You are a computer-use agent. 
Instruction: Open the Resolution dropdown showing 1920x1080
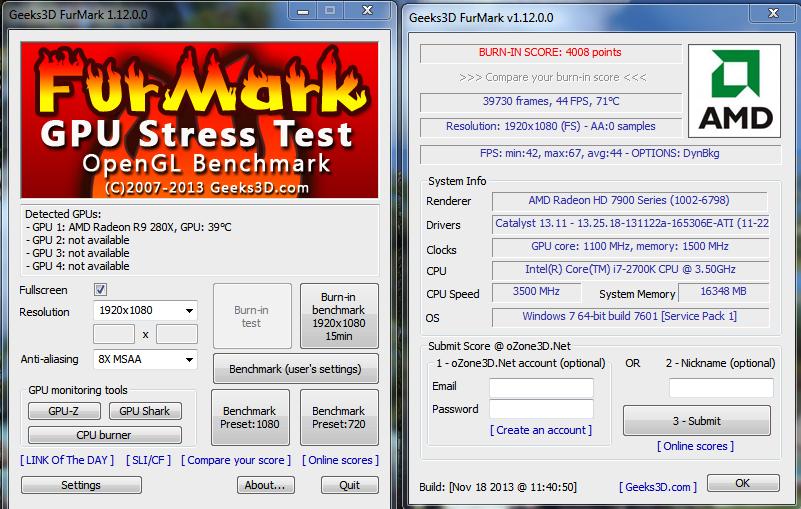click(145, 310)
